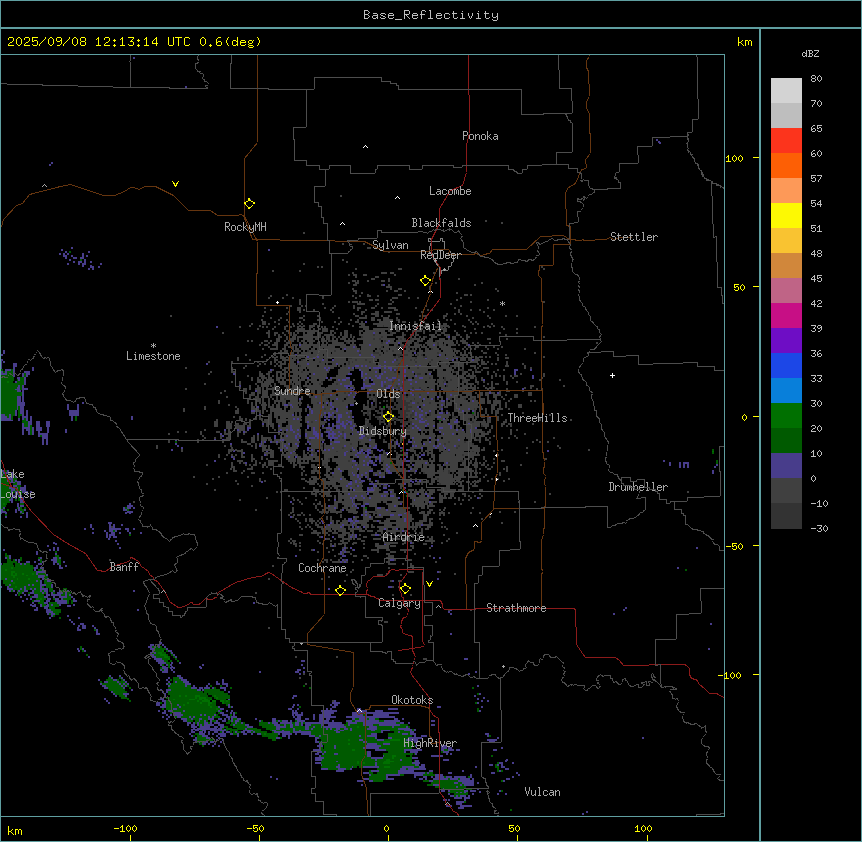Click the Blackfalds city label
Image resolution: width=862 pixels, height=842 pixels.
441,223
